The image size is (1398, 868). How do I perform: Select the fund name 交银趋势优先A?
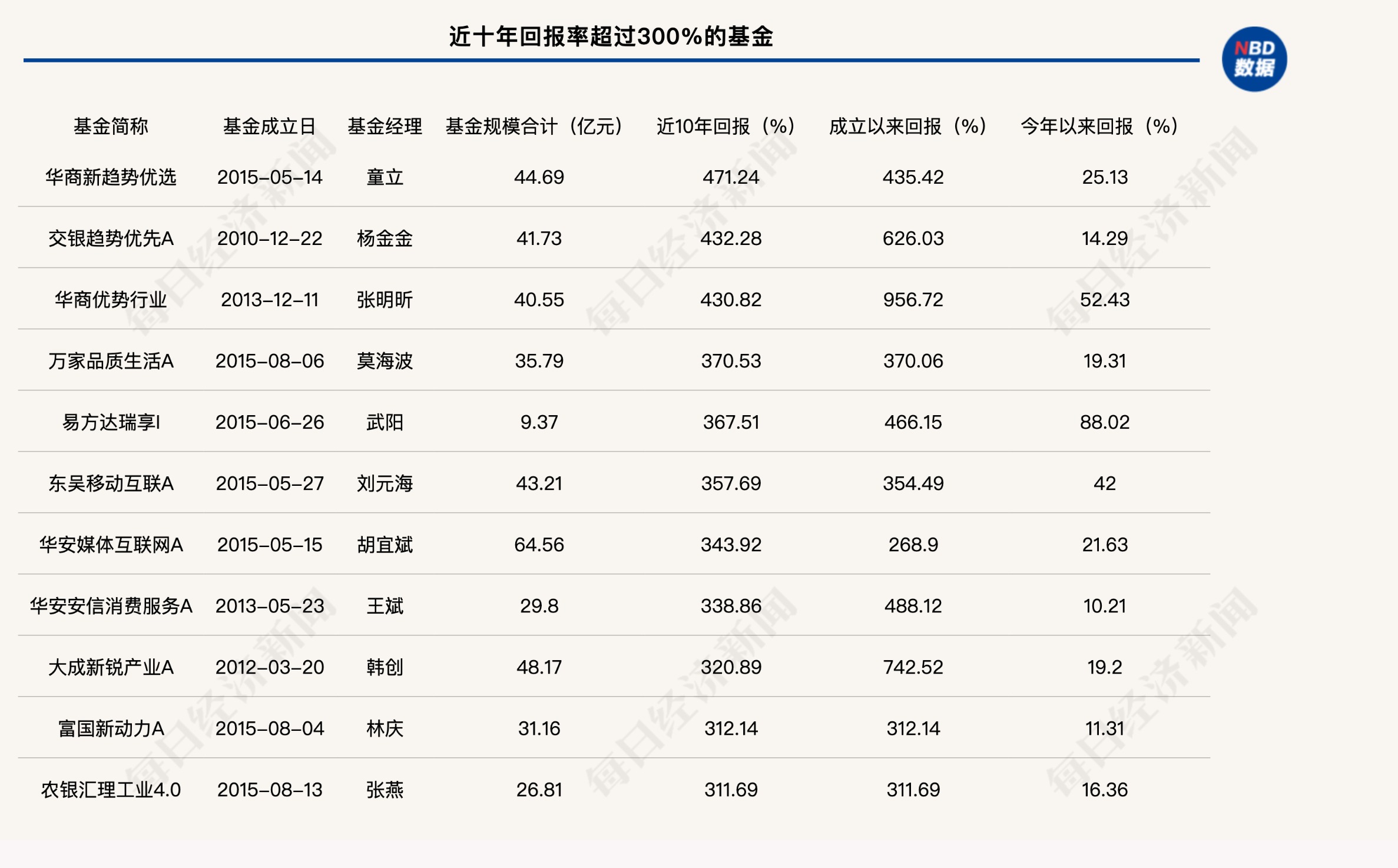tap(111, 238)
